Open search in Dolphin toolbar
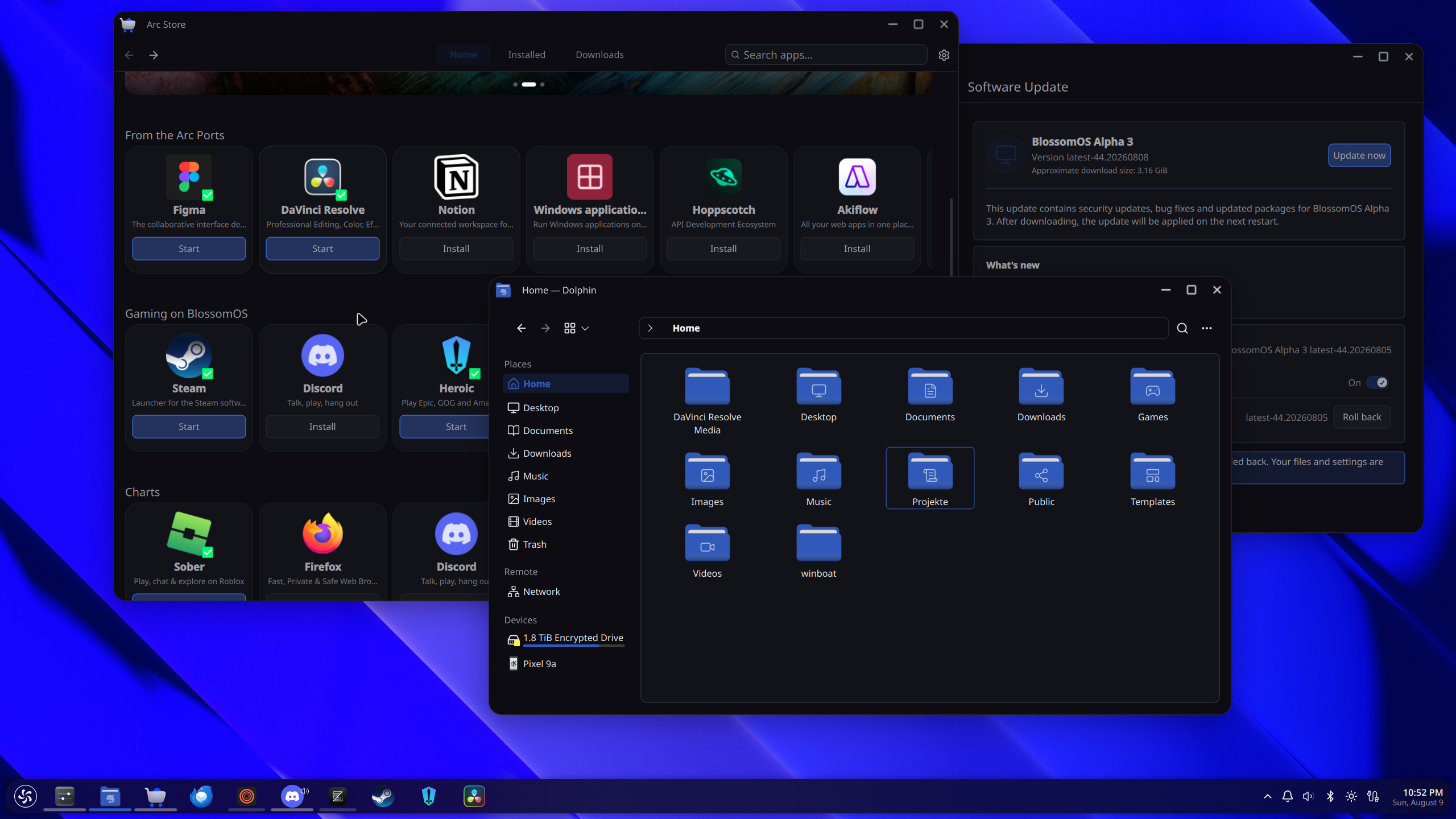 [x=1182, y=328]
